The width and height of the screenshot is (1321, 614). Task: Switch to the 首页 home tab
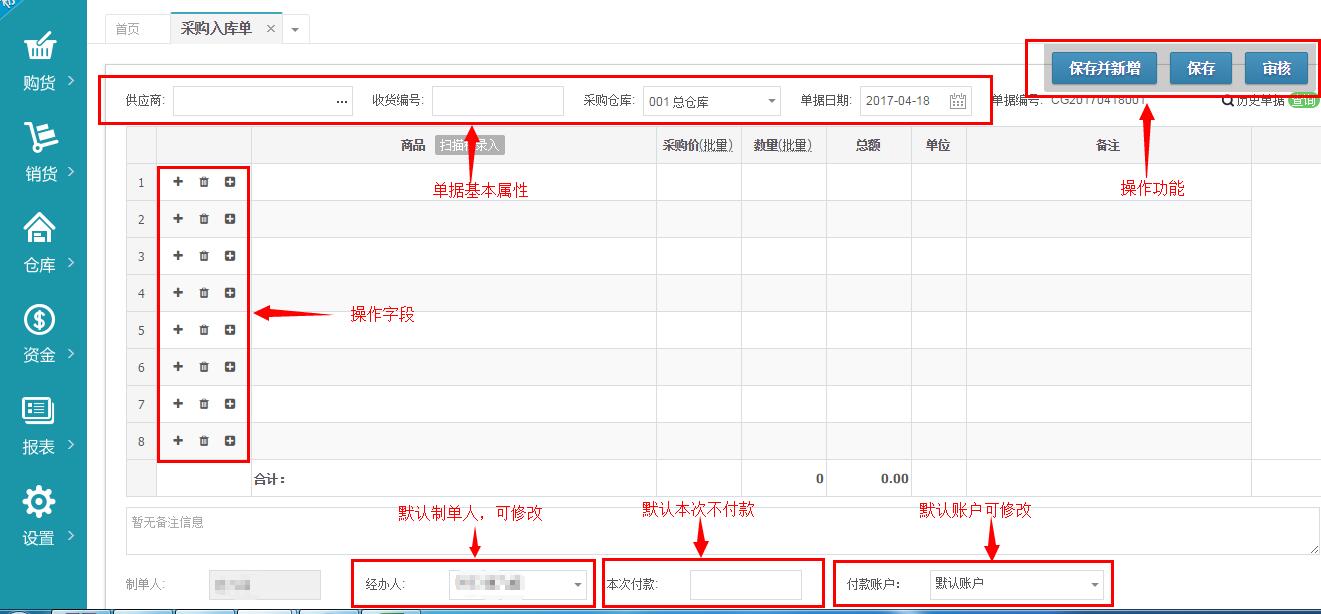click(128, 29)
